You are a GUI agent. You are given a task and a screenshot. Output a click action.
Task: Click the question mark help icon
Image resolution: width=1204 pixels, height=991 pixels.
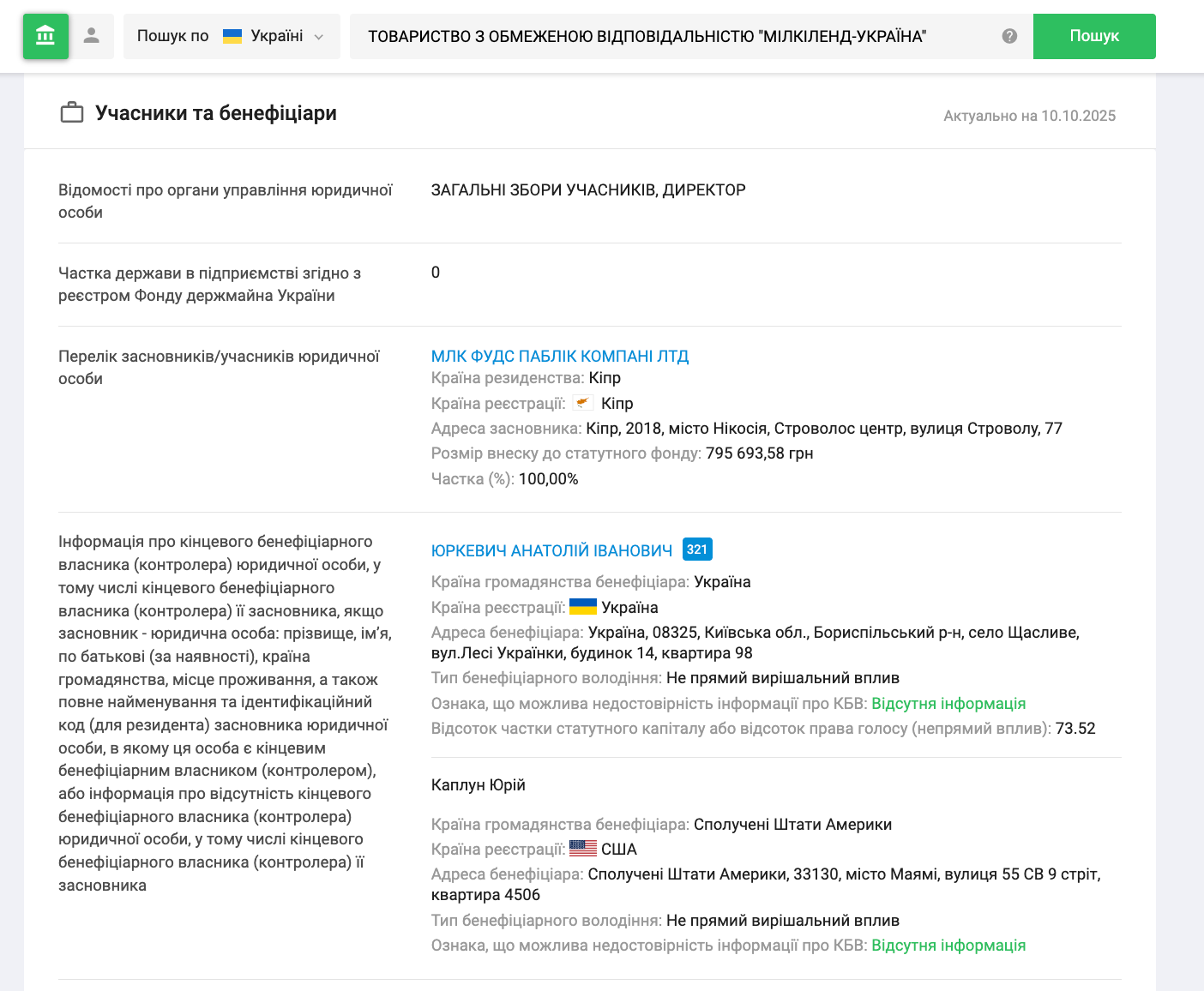pos(1009,36)
